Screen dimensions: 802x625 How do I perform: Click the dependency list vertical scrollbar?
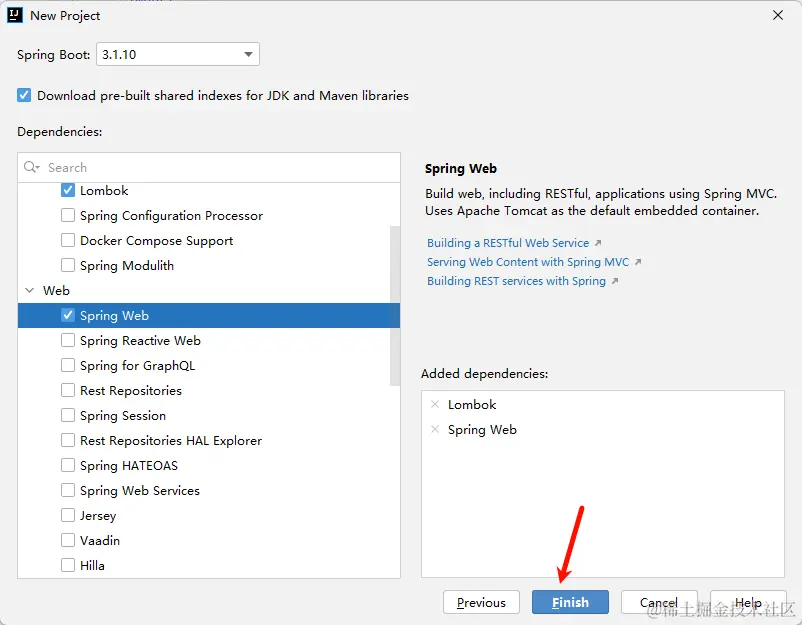point(395,306)
